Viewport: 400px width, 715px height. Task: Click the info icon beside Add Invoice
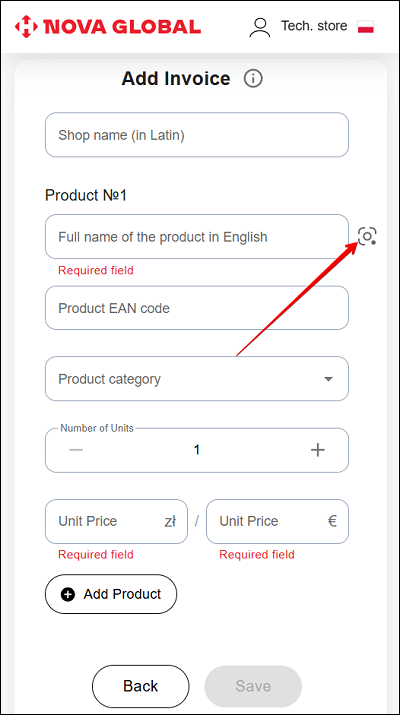pos(253,79)
